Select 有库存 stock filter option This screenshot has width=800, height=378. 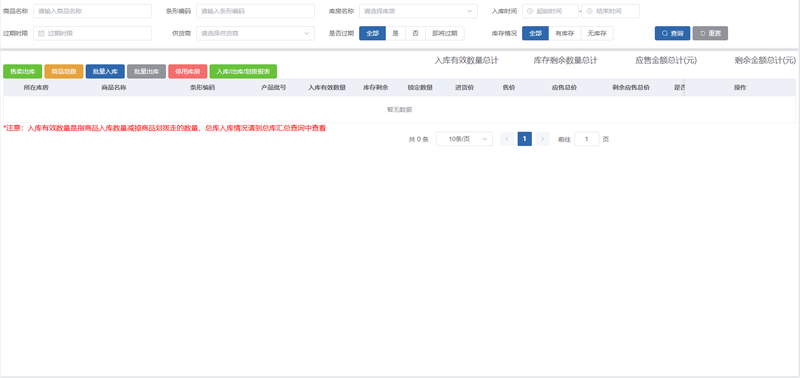pos(564,33)
